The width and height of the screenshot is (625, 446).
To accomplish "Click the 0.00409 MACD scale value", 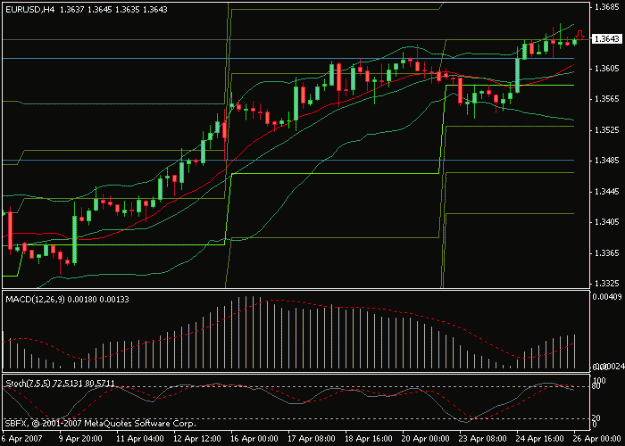I will pyautogui.click(x=607, y=297).
